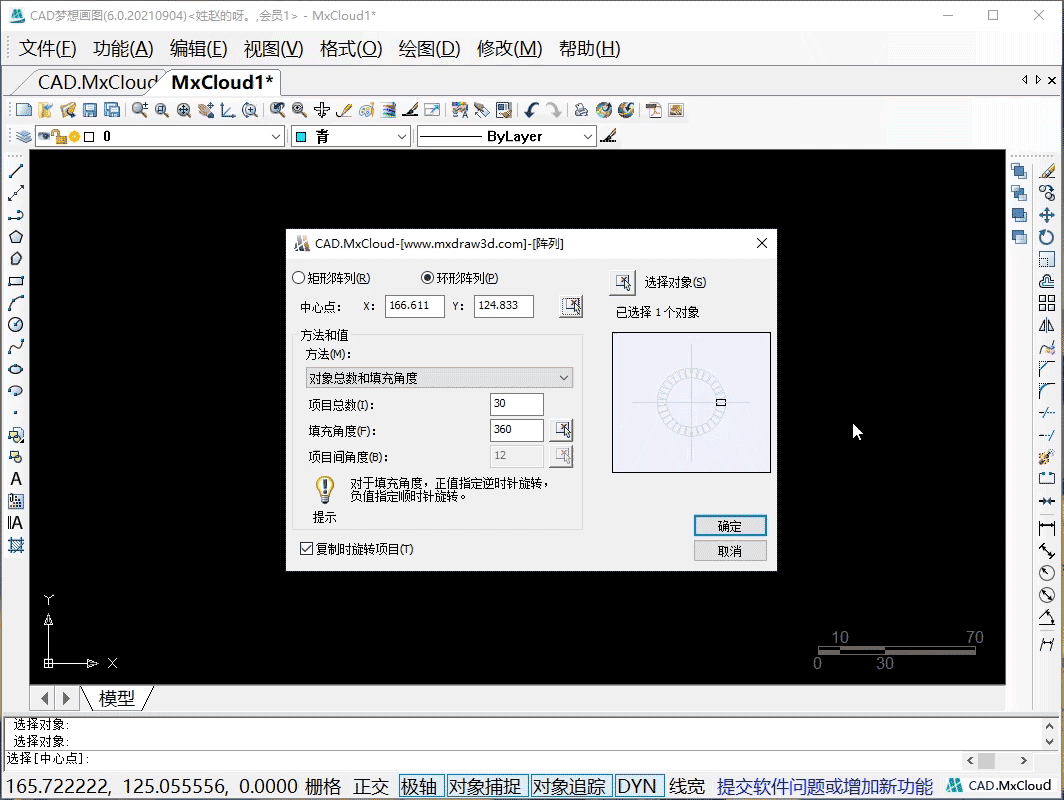Select the Spline curve tool
Screen dimensions: 1064x800
(16, 347)
